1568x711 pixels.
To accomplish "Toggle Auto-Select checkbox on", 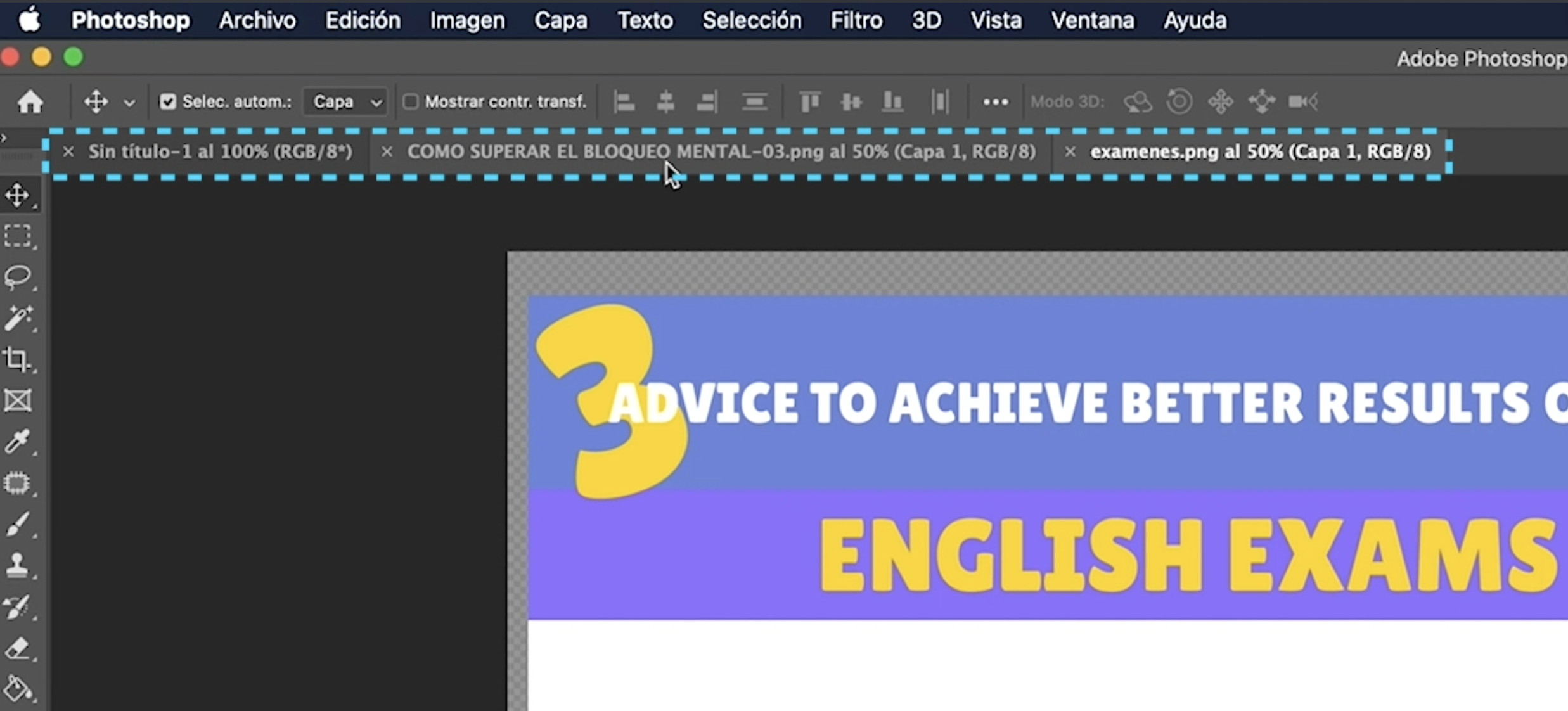I will click(168, 101).
